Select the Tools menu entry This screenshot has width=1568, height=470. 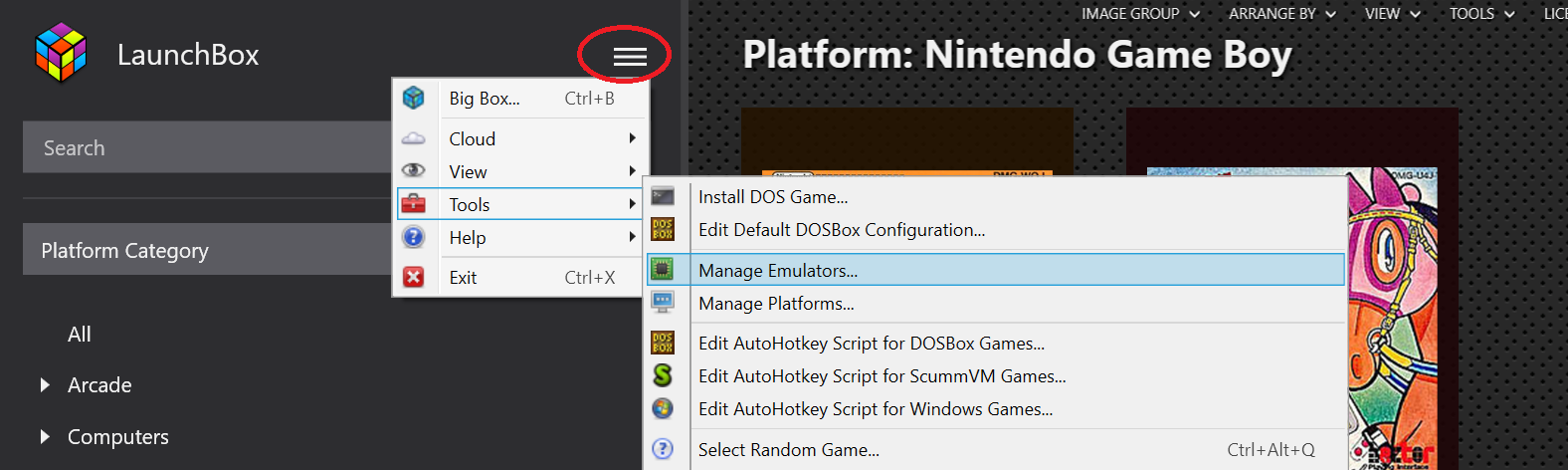click(x=518, y=204)
